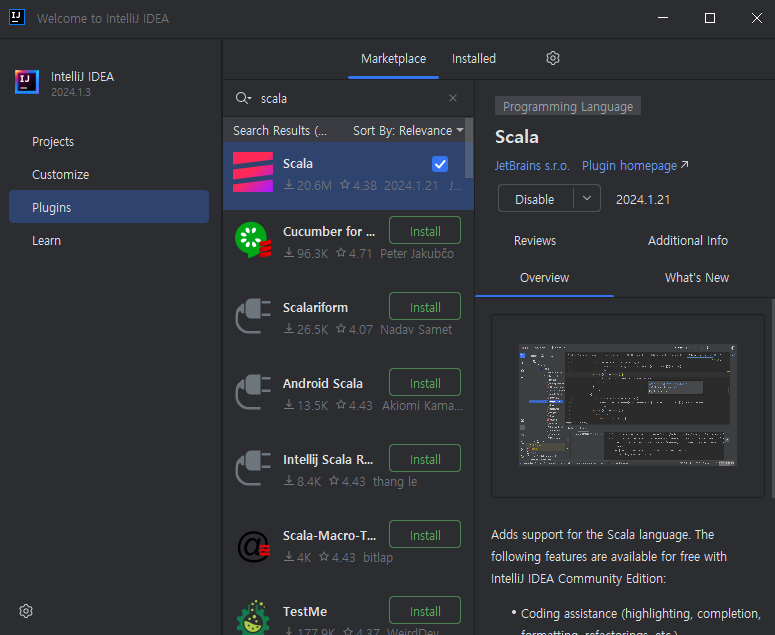Click the plugin list vertical scrollbar
Viewport: 775px width, 635px height.
tap(469, 147)
